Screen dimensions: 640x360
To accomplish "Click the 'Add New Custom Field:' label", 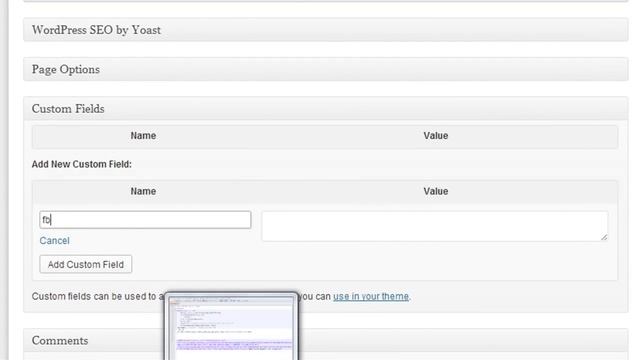I will tap(82, 164).
